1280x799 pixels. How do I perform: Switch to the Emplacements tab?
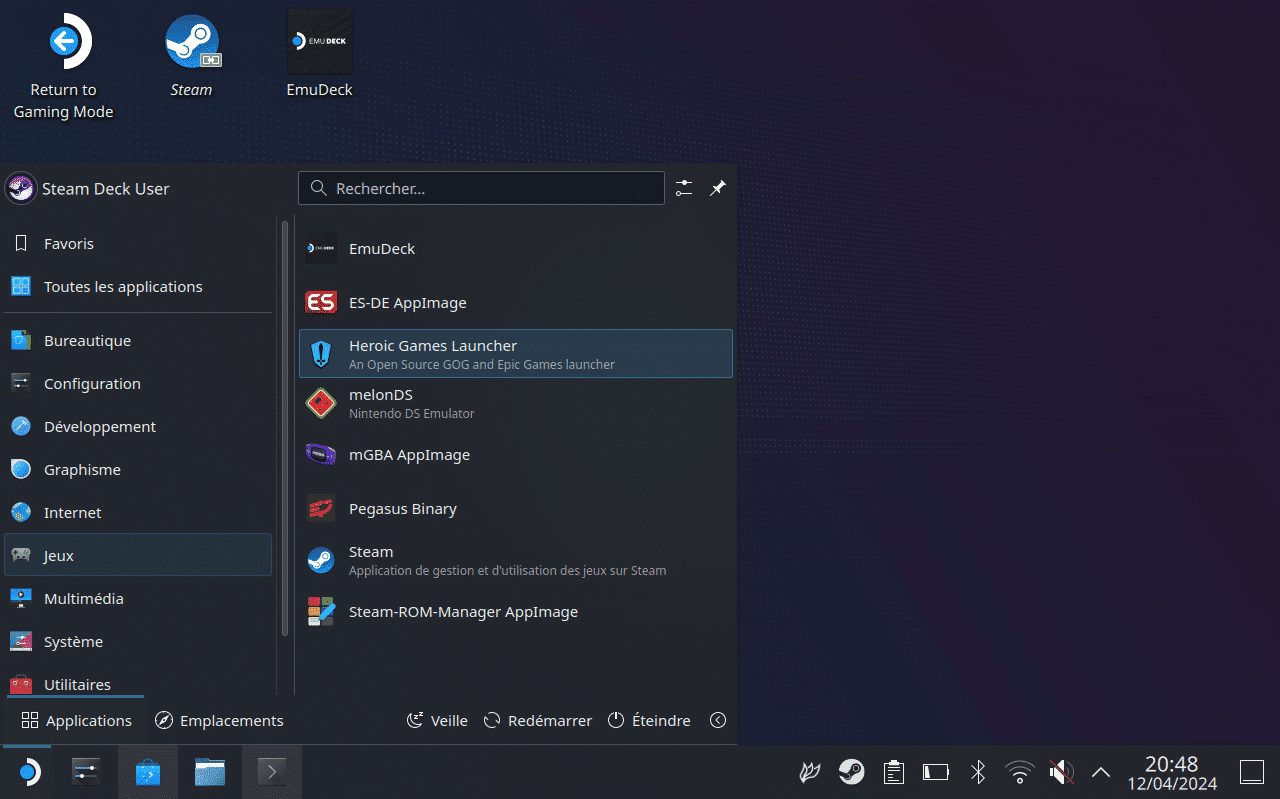[219, 720]
